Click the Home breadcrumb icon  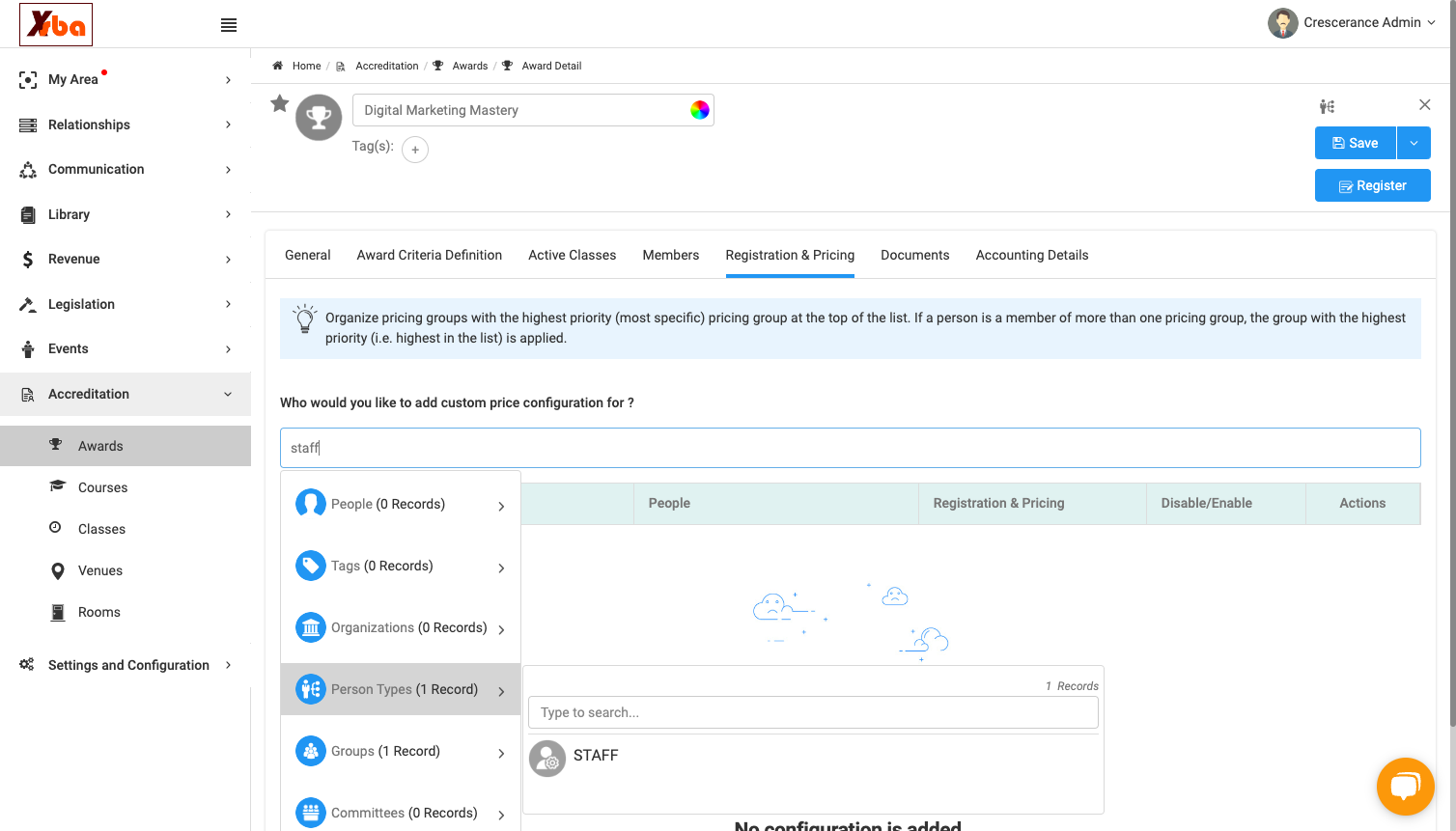(277, 66)
